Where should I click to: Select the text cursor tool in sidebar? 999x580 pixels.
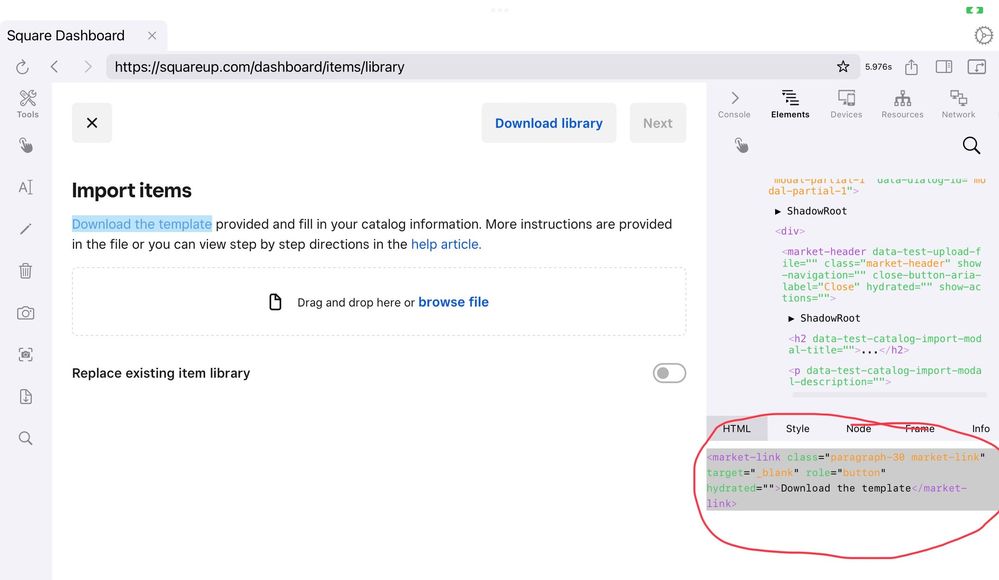(26, 187)
